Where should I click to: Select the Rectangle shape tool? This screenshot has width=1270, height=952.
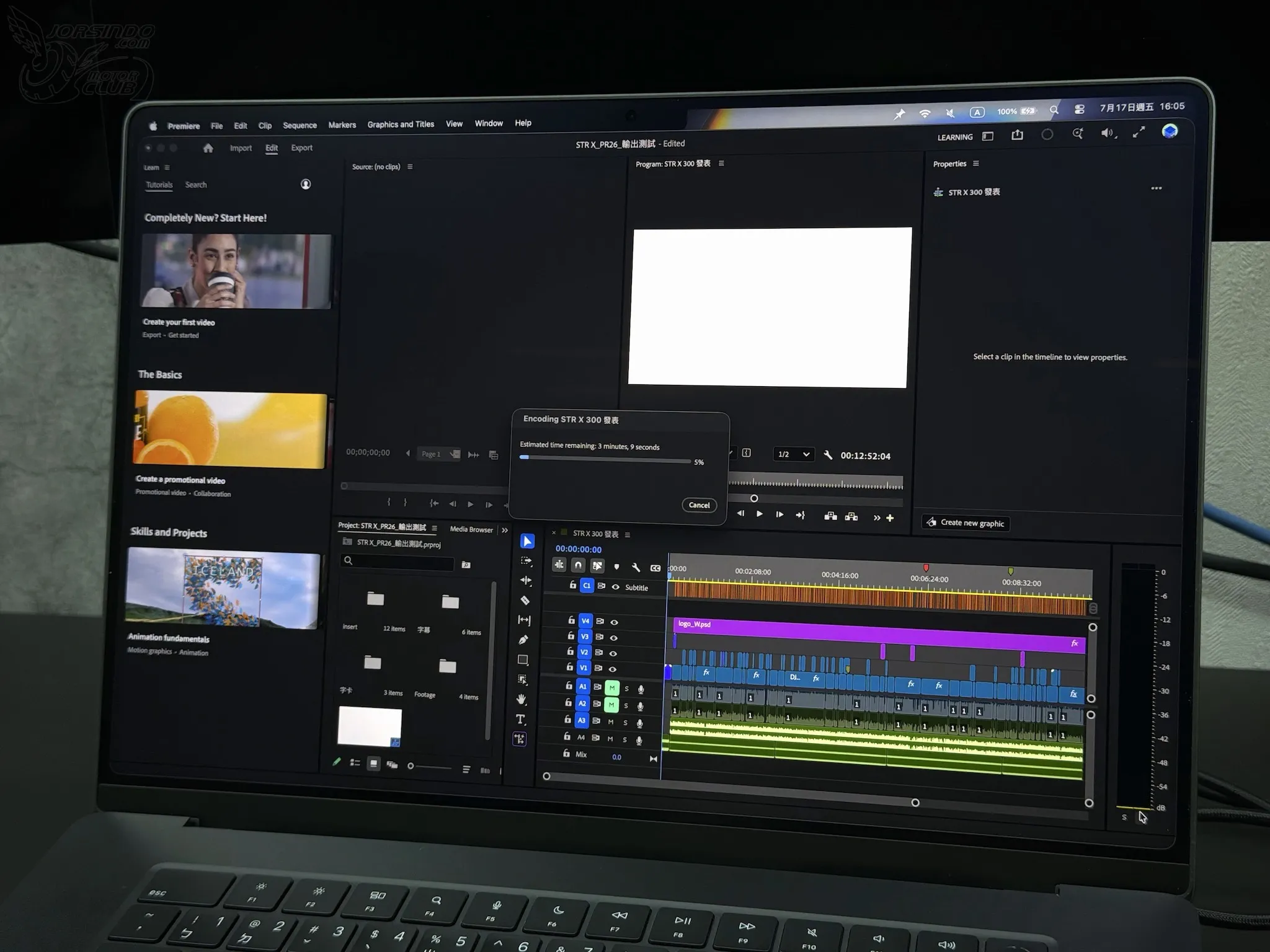coord(523,659)
